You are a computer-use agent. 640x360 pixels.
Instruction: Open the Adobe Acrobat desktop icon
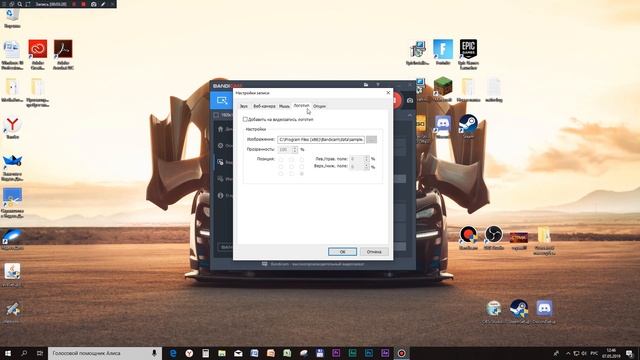click(x=63, y=54)
